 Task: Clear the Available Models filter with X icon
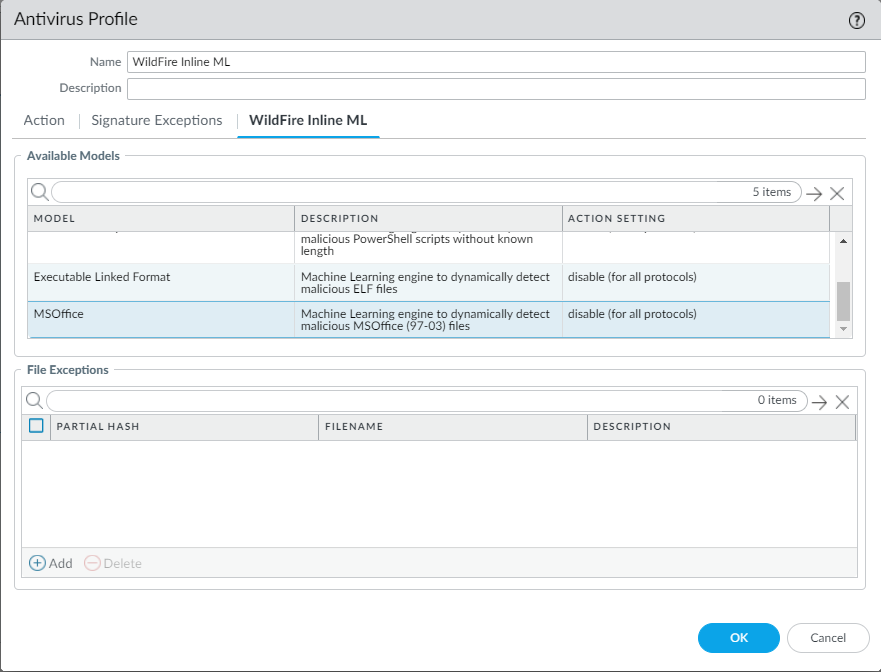coord(838,193)
